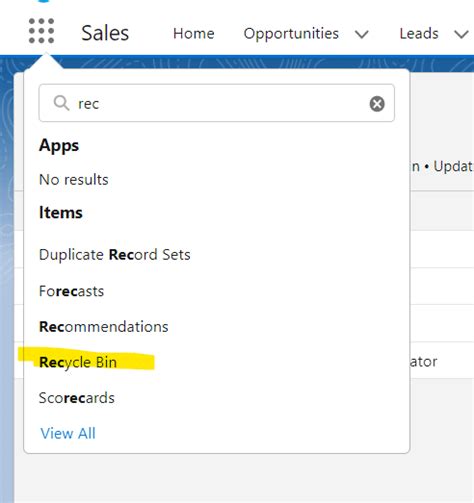This screenshot has width=474, height=503.
Task: Click the View All link
Action: click(x=68, y=433)
